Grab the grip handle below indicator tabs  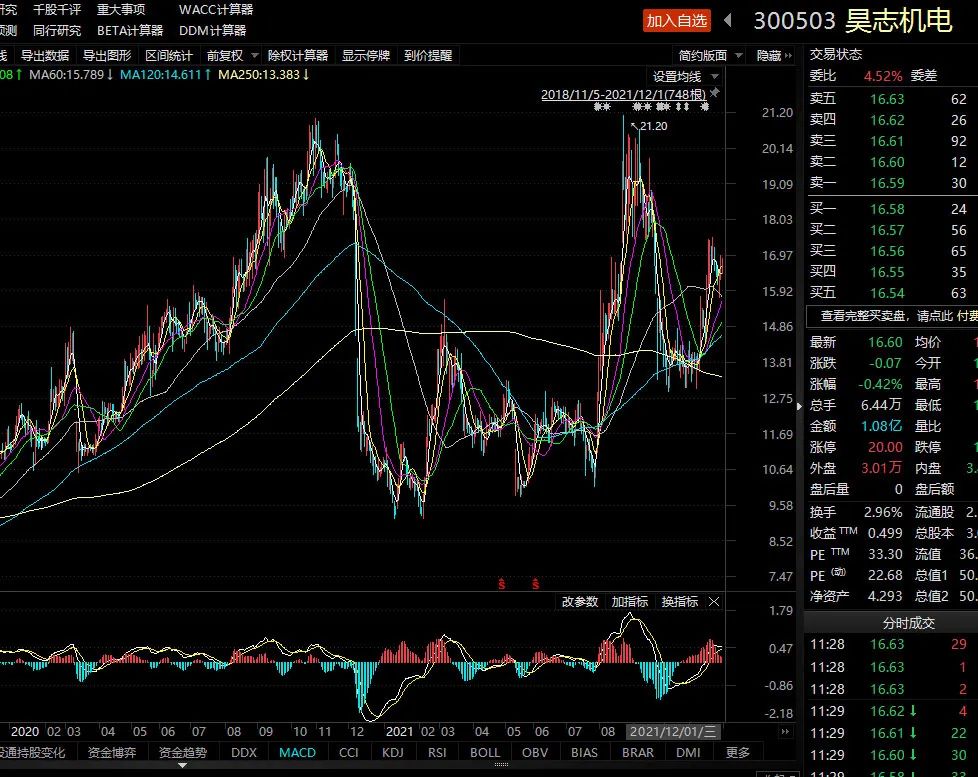click(x=501, y=764)
